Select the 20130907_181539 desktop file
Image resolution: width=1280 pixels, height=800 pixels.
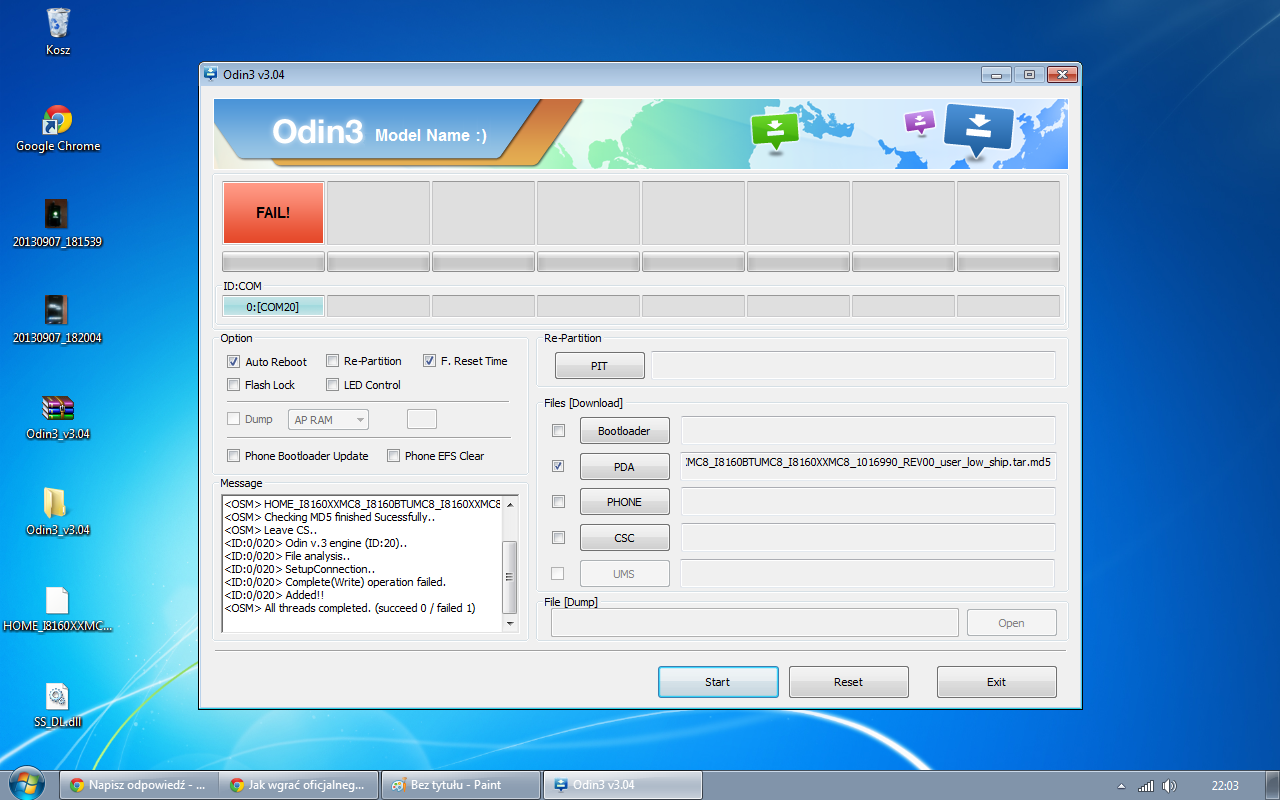pyautogui.click(x=58, y=223)
